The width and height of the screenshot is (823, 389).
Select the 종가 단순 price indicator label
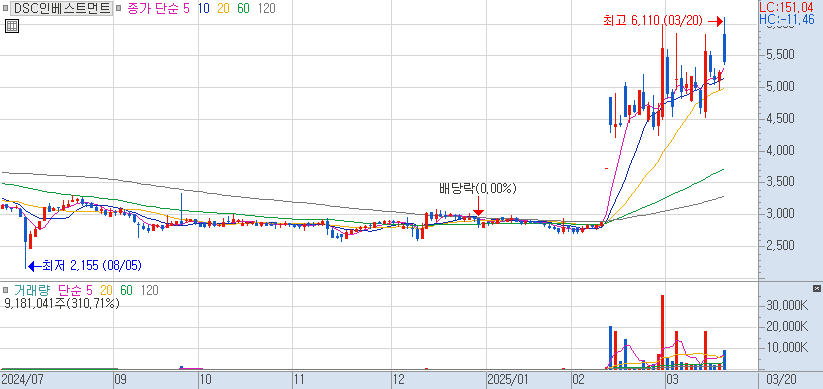(153, 8)
